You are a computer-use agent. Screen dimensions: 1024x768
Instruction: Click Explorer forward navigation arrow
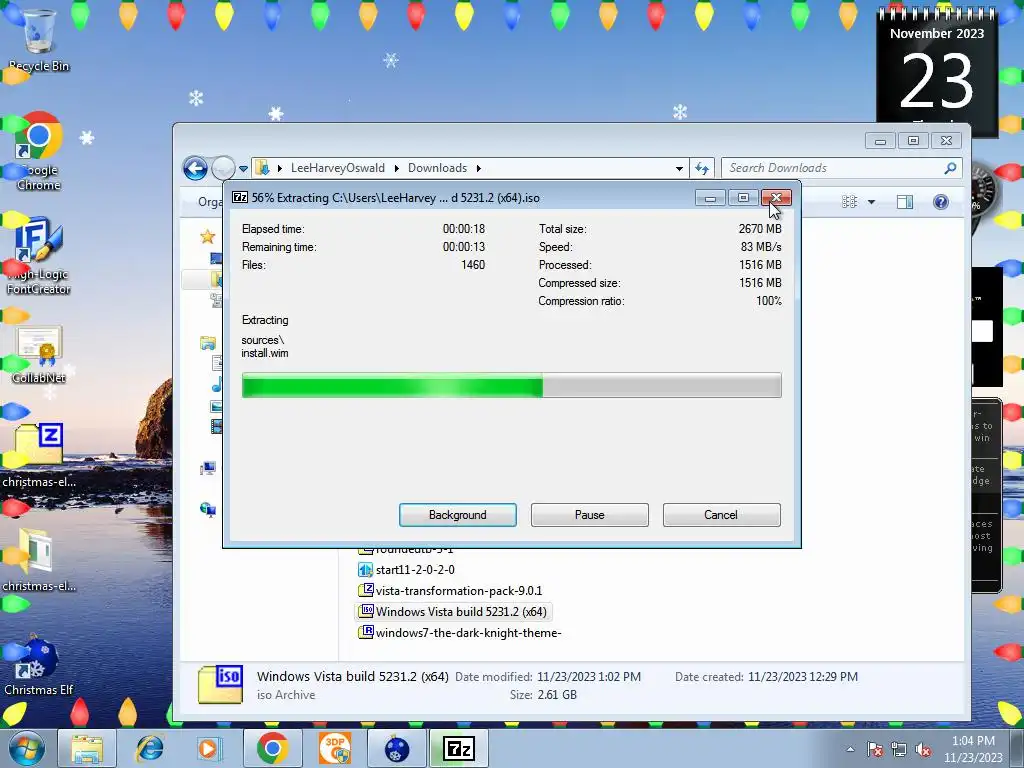[223, 168]
